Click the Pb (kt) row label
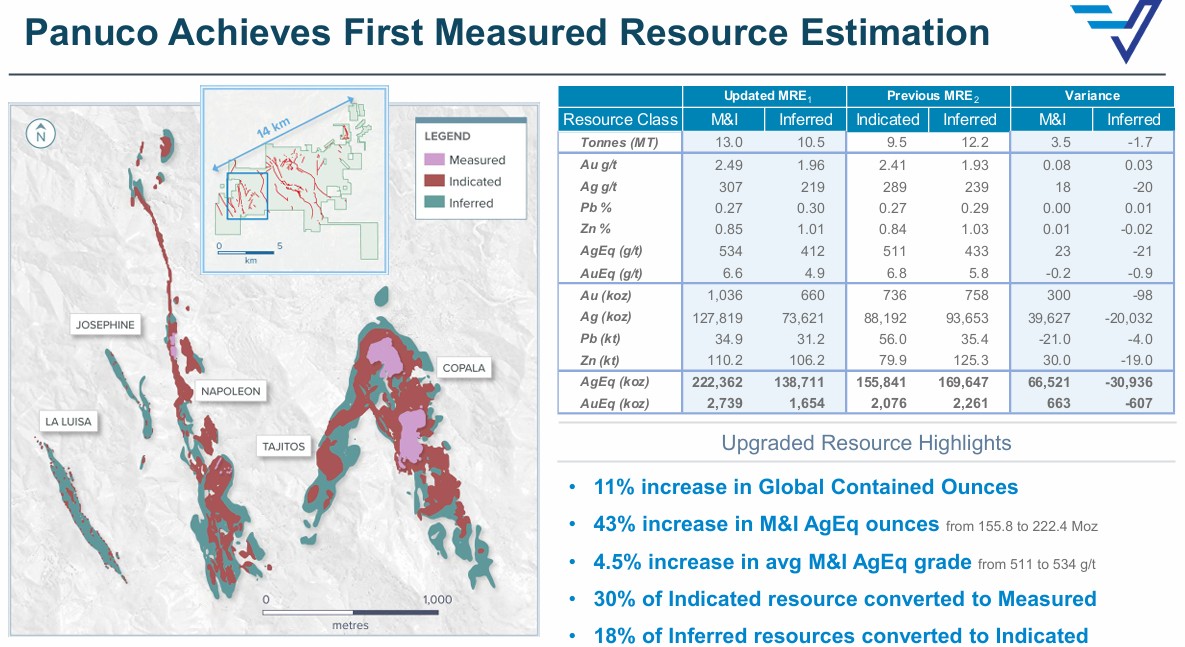1185x647 pixels. point(602,339)
